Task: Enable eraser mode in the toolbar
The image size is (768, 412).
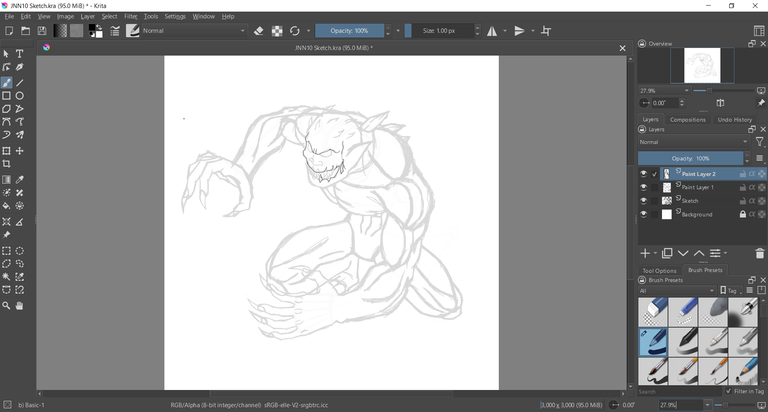Action: tap(259, 31)
